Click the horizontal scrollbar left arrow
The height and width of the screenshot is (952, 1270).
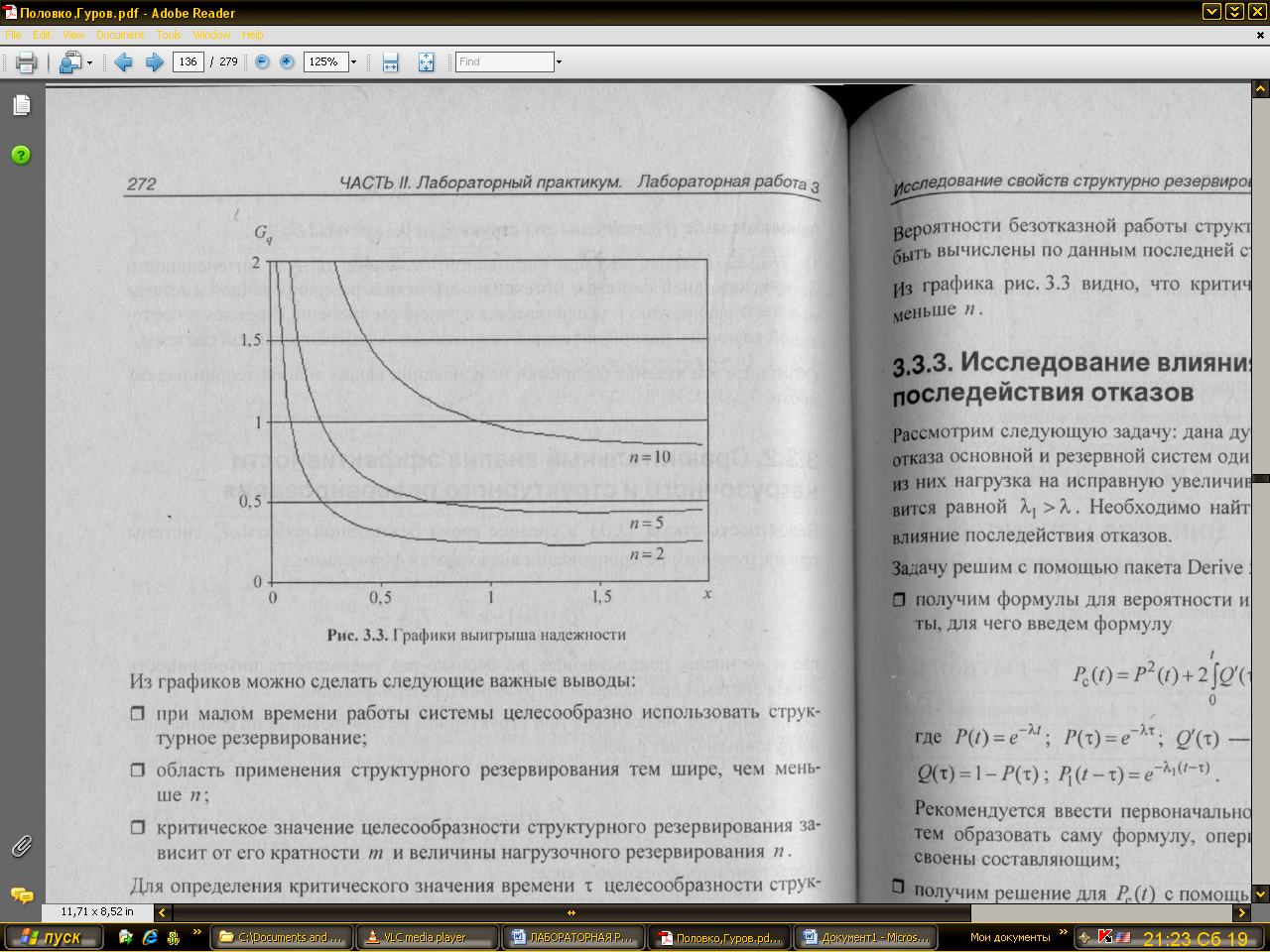pyautogui.click(x=163, y=912)
